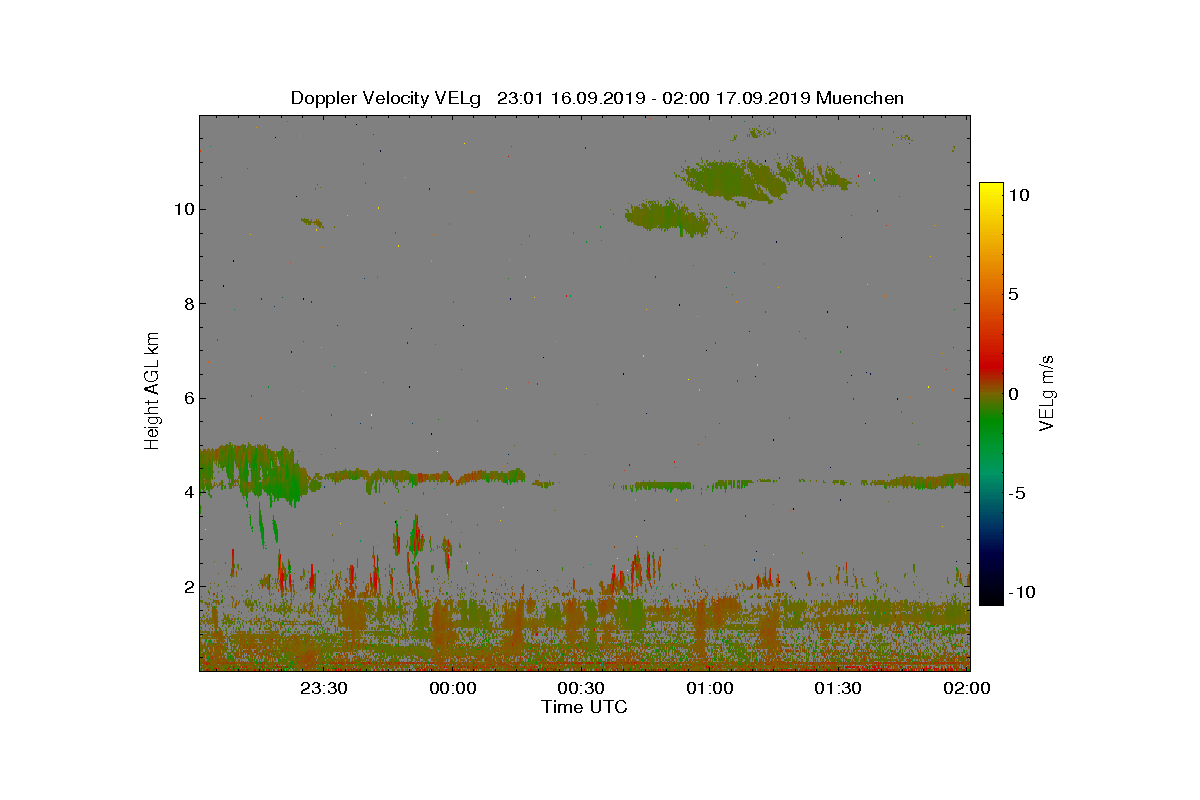Click colorbar tick label 5
Viewport: 1200px width, 800px height.
(1013, 295)
